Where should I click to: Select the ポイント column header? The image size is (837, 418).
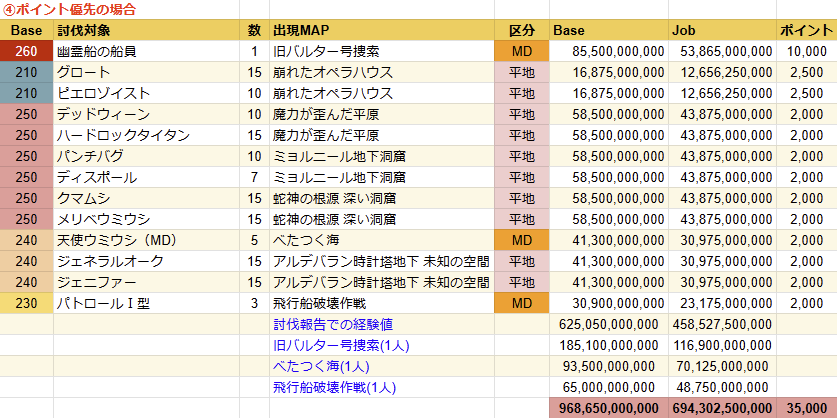[x=807, y=30]
